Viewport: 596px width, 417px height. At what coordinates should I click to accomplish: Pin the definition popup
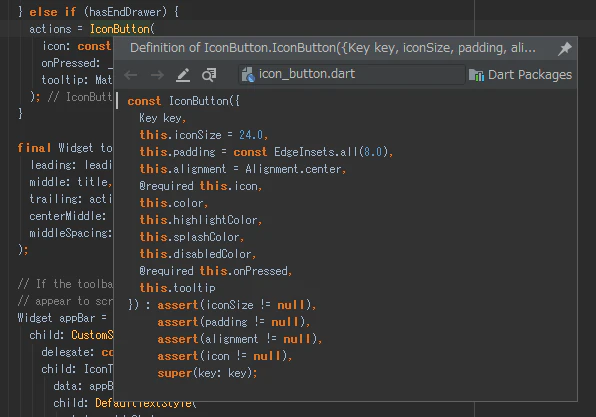(564, 49)
